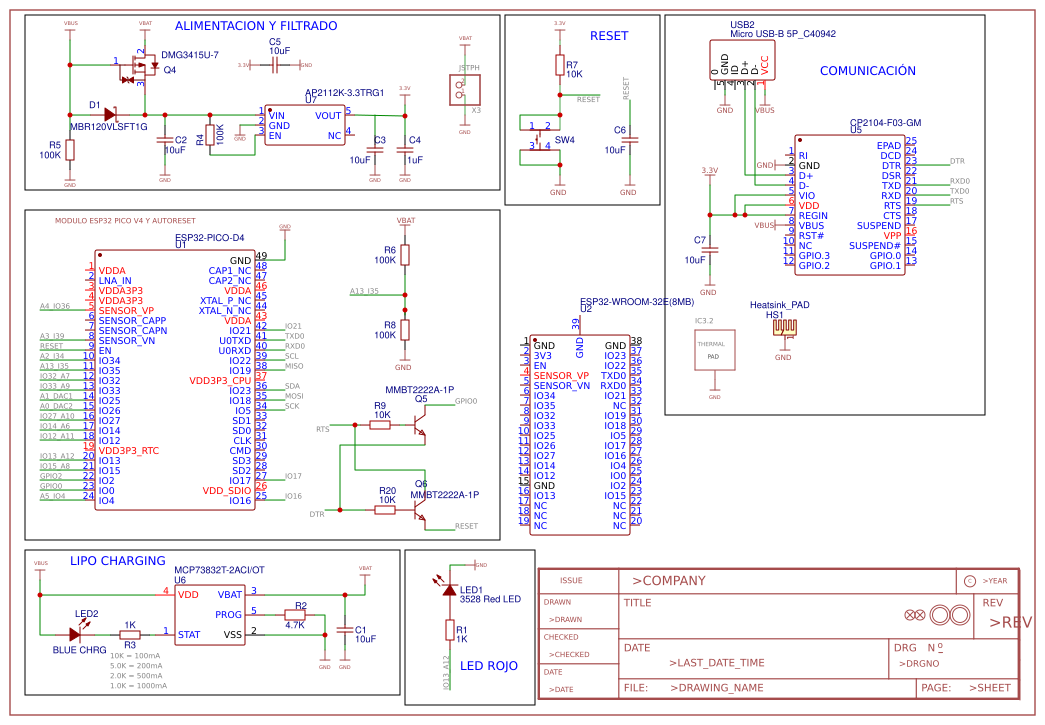
Task: Select capacitor C5 symbol
Action: pyautogui.click(x=275, y=65)
